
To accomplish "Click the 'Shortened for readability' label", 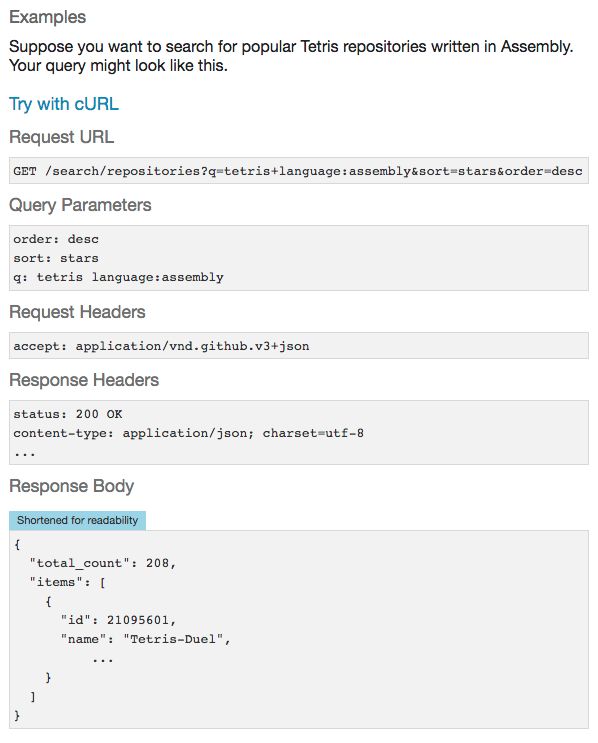I will pyautogui.click(x=77, y=520).
